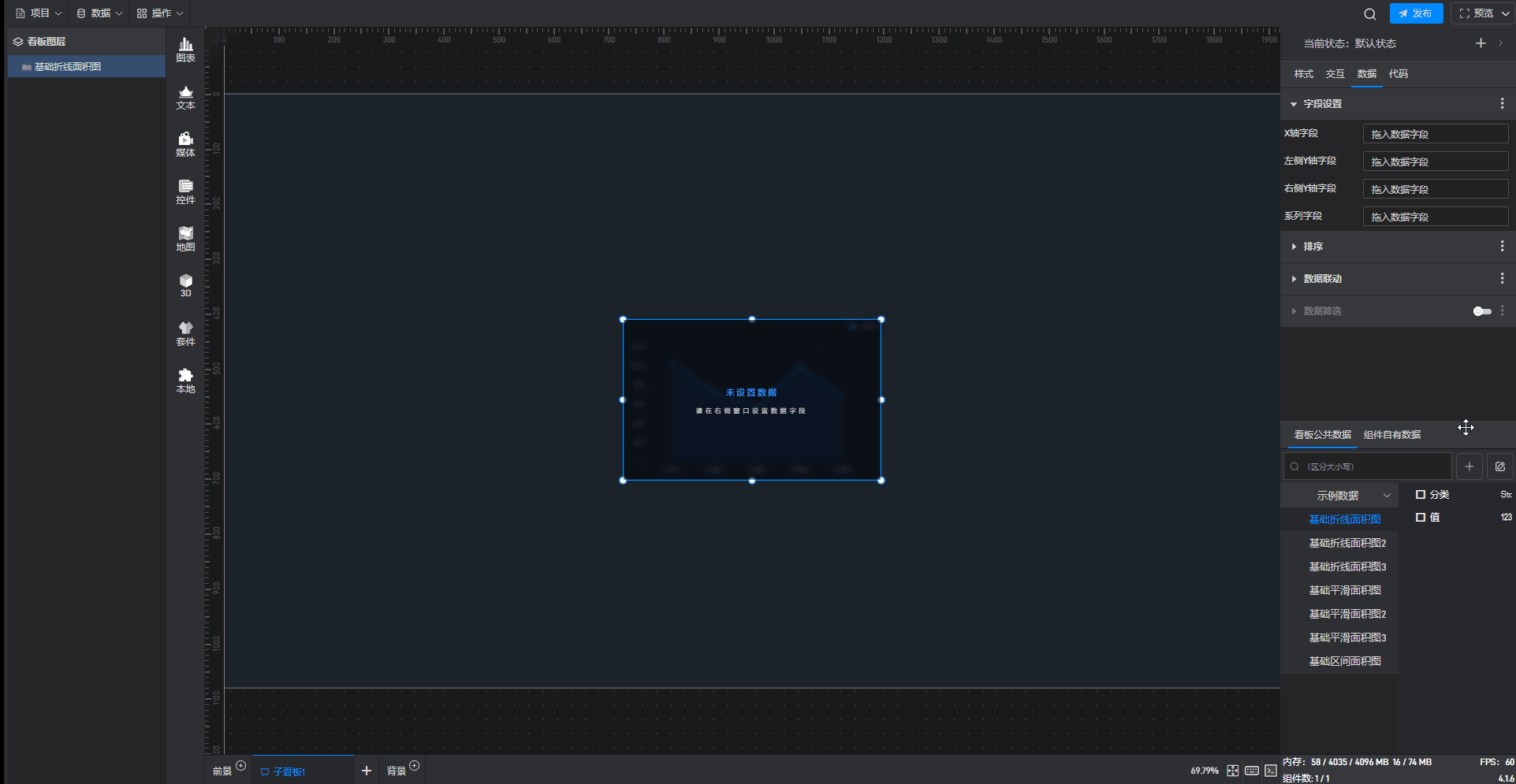Select the 子看板1 board tab
The image size is (1516, 784).
pos(303,771)
